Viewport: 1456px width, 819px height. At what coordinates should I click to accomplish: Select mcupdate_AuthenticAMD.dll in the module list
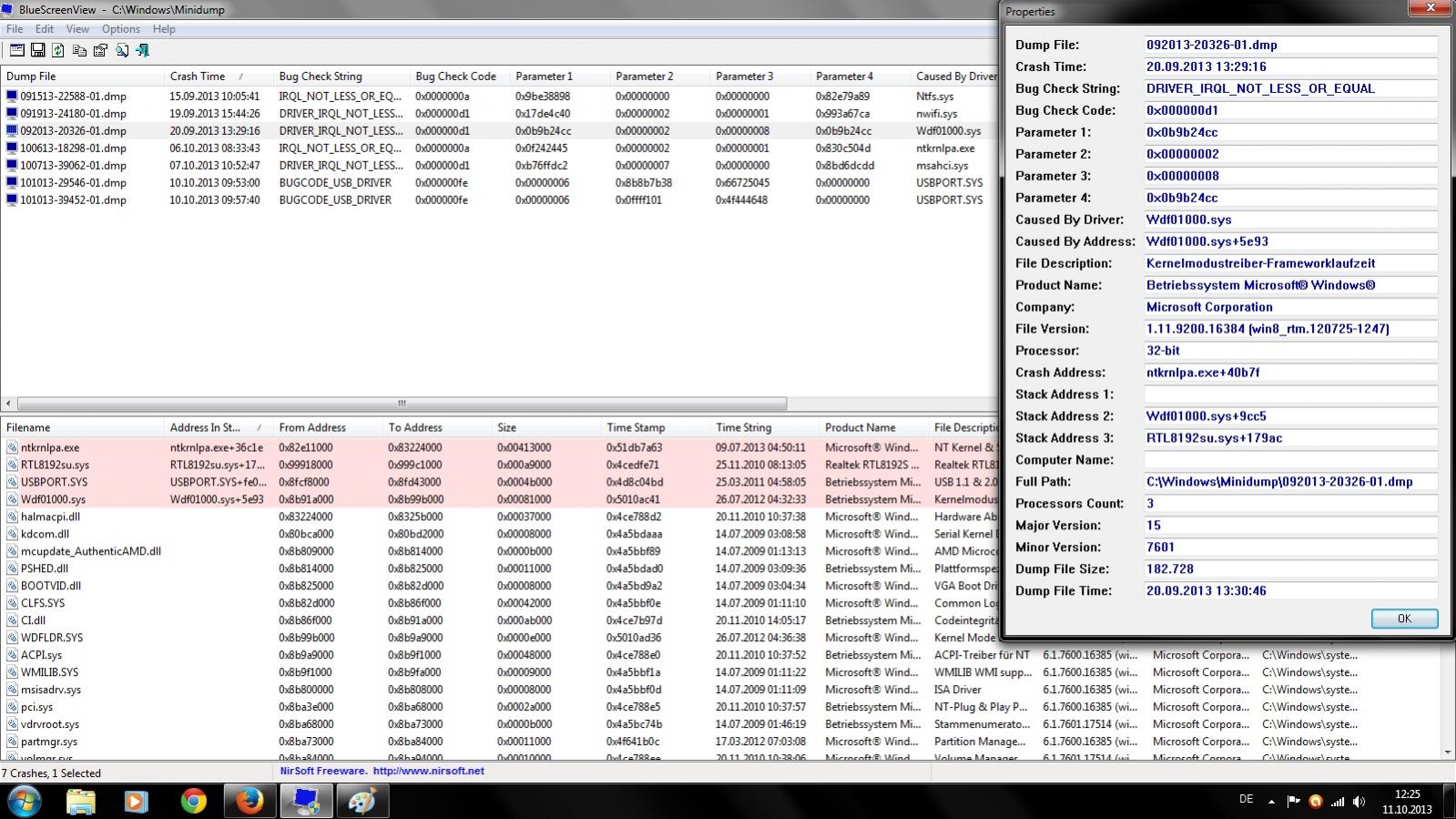pyautogui.click(x=91, y=551)
